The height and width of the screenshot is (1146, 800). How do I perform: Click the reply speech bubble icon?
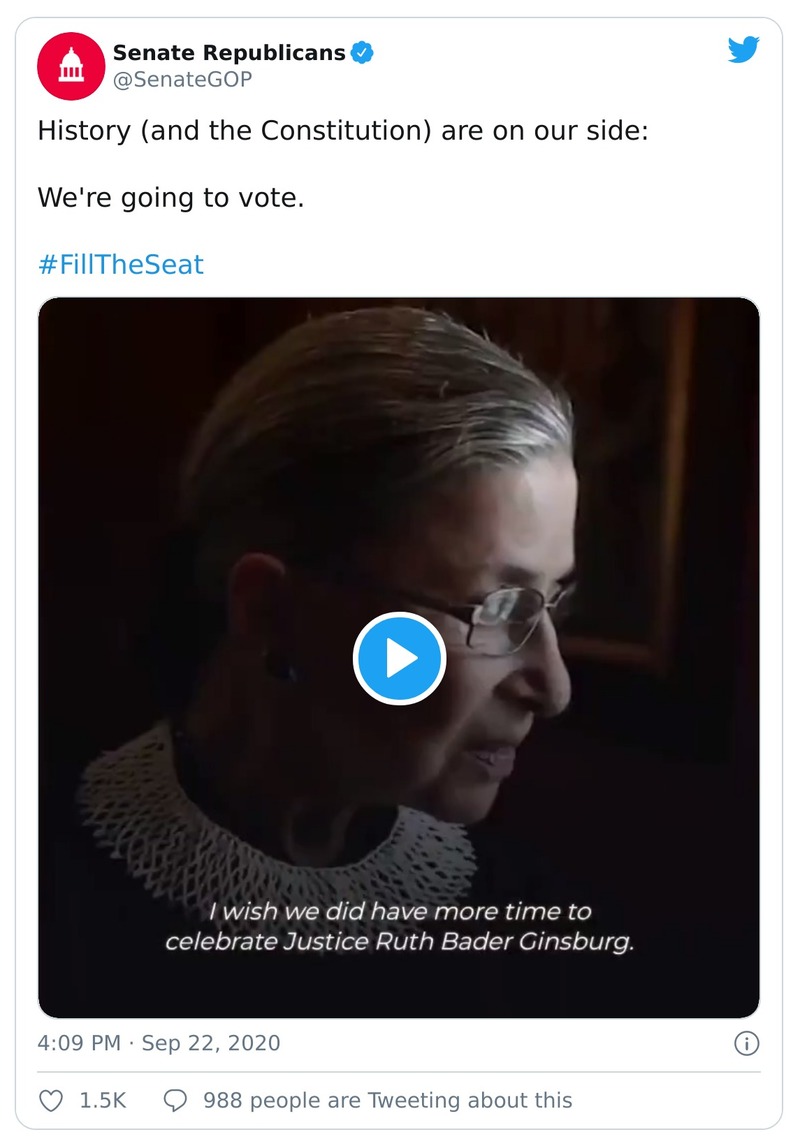click(175, 1101)
